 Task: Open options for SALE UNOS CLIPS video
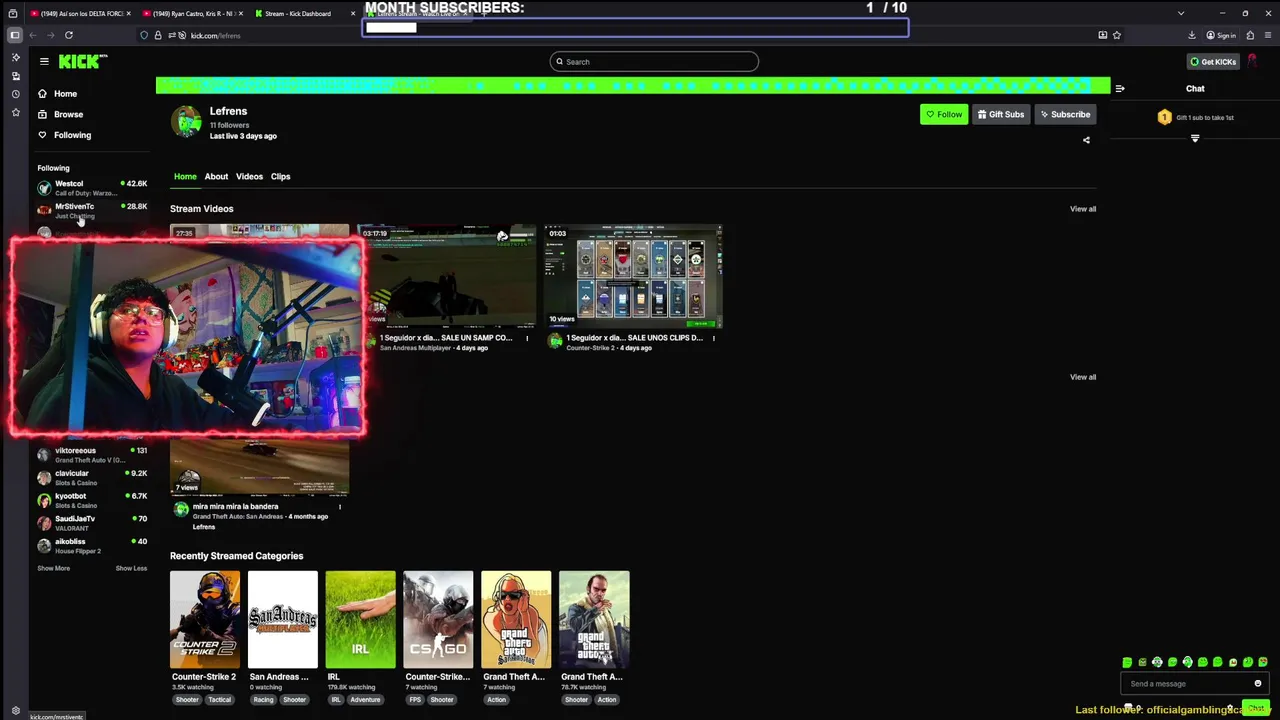click(x=713, y=338)
